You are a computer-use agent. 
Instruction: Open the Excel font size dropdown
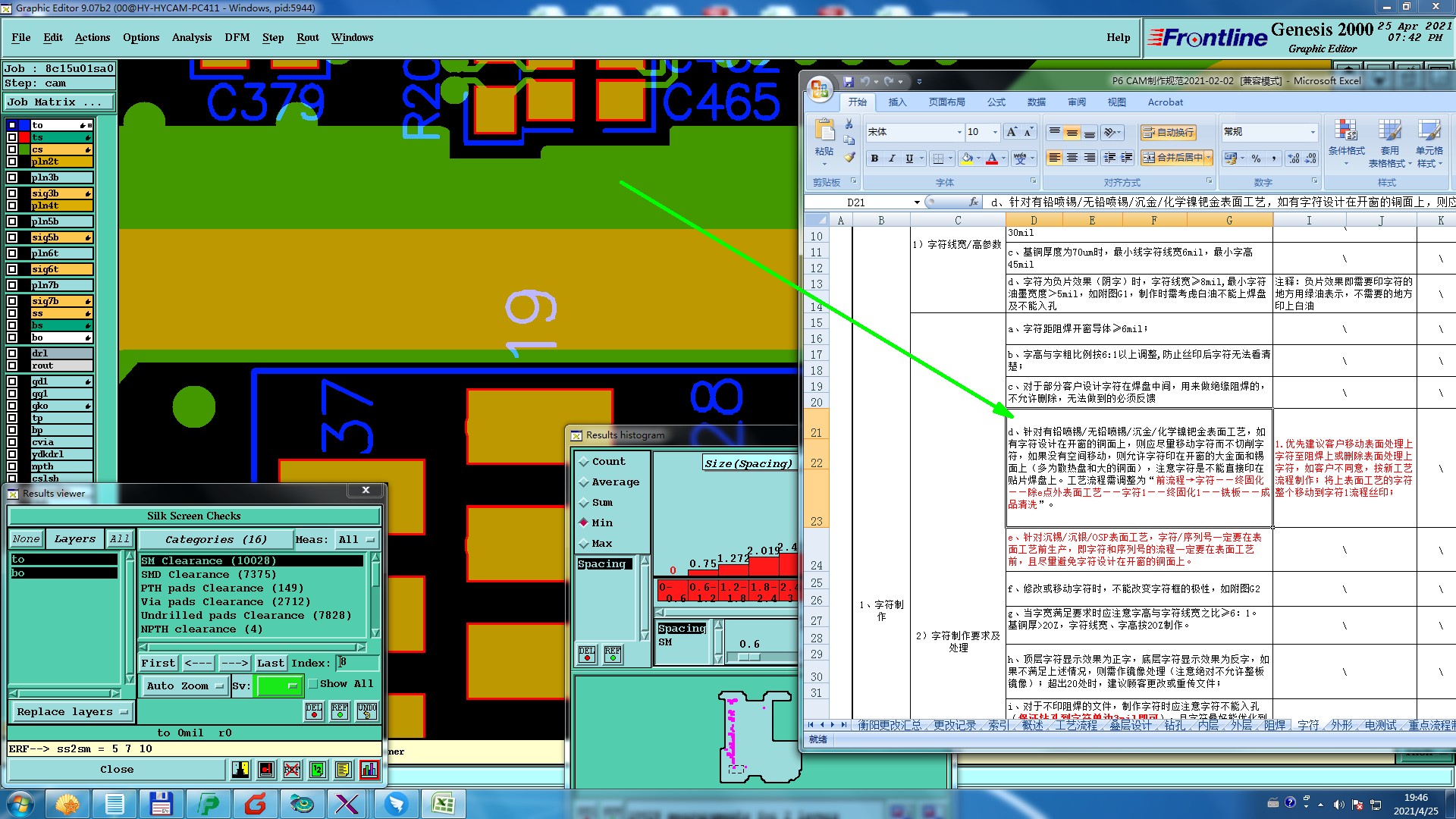[x=995, y=132]
